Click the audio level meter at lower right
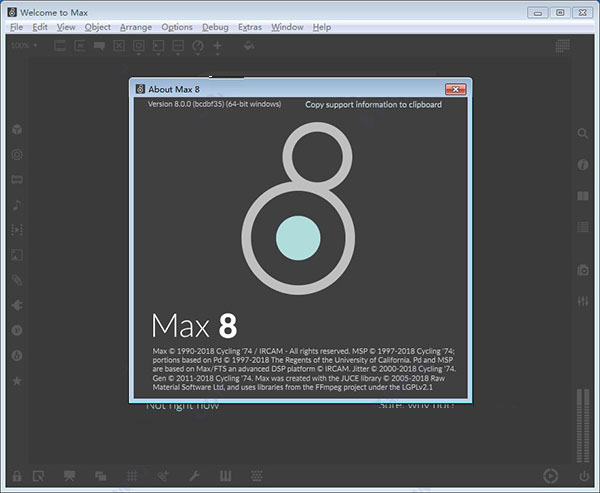Image resolution: width=600 pixels, height=493 pixels. (x=583, y=426)
